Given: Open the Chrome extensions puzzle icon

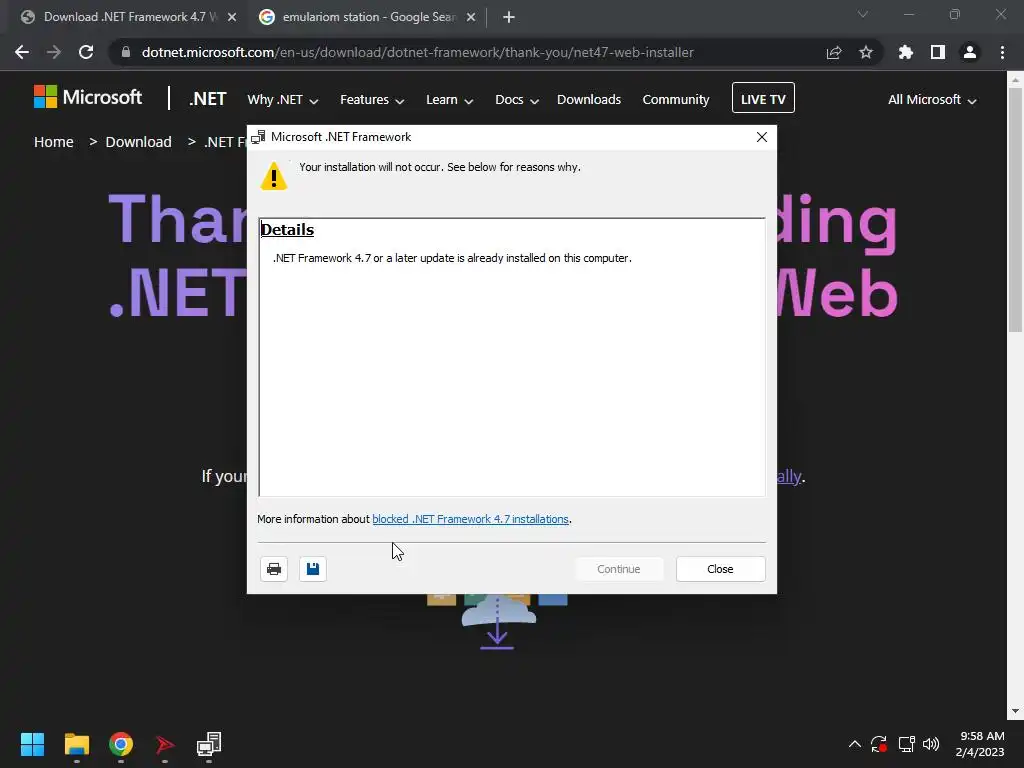Looking at the screenshot, I should tap(906, 52).
